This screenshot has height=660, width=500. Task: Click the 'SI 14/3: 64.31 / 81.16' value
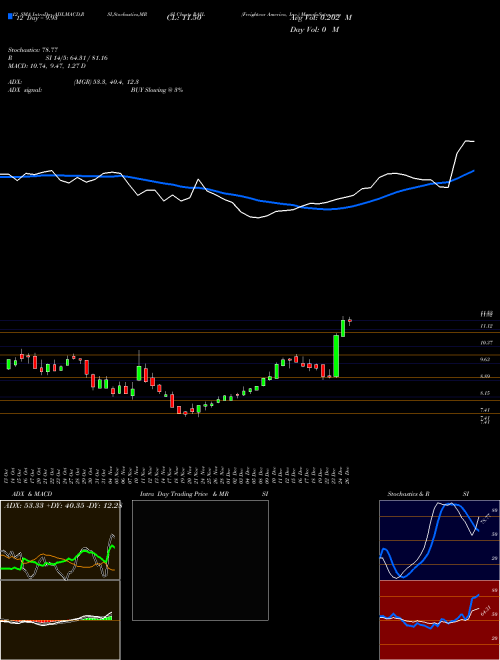click(x=77, y=58)
